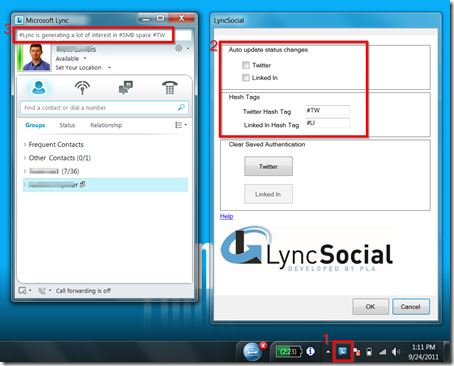Open the primary device dropdown arrow
This screenshot has width=454, height=366.
pos(30,291)
